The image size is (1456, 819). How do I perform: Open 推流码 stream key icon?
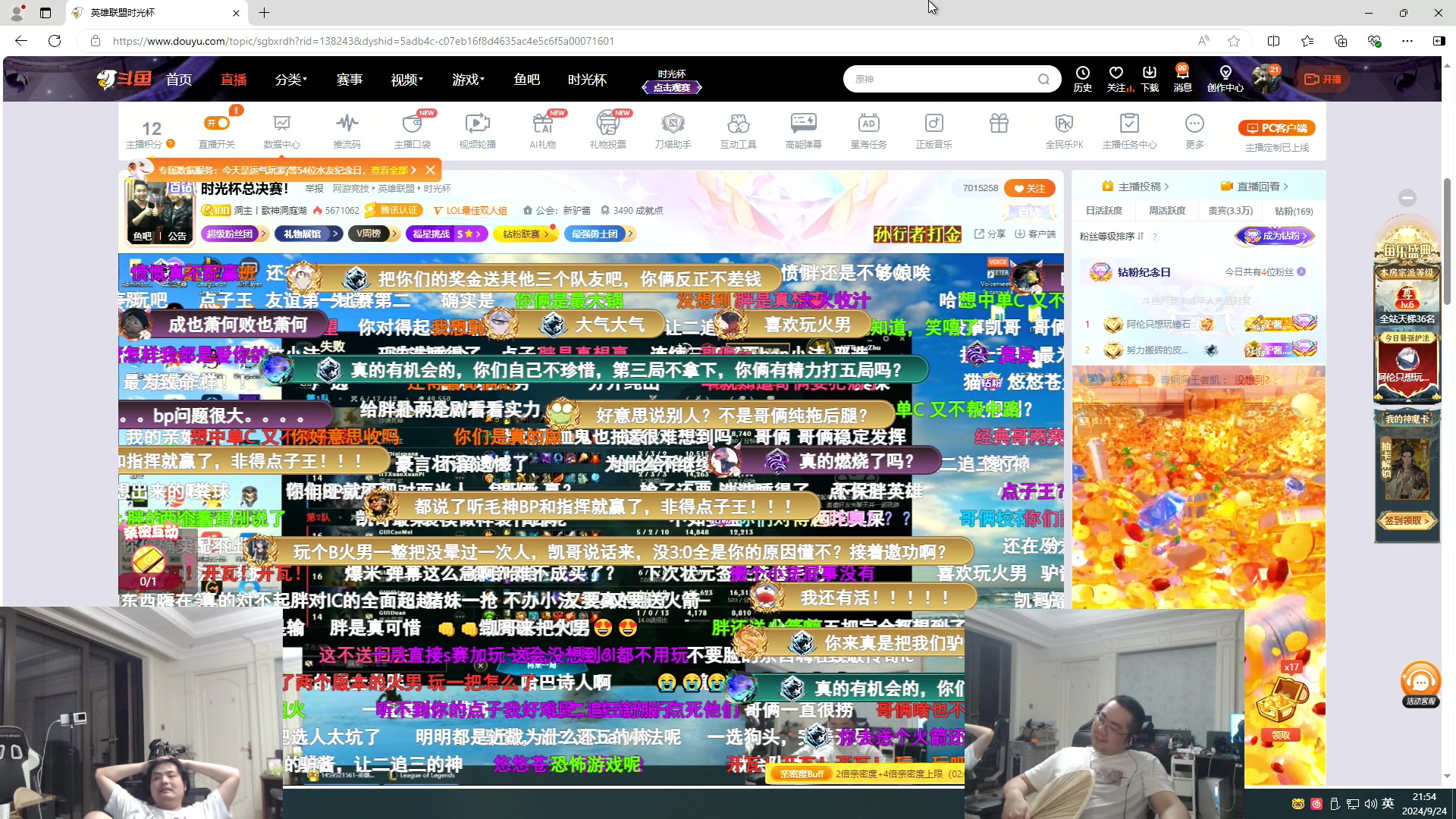tap(347, 130)
